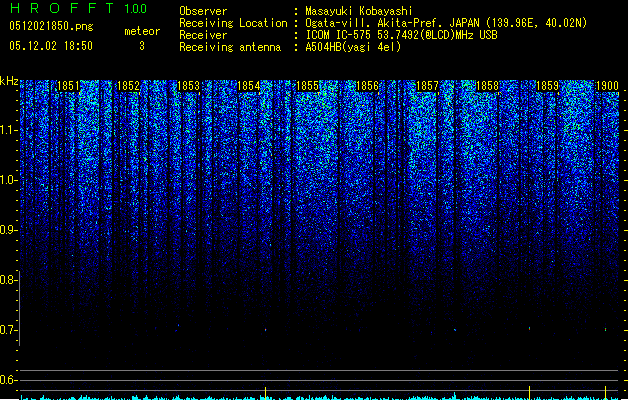The height and width of the screenshot is (400, 629).
Task: Select the 0.9 kHz axis label
Action: click(x=9, y=230)
